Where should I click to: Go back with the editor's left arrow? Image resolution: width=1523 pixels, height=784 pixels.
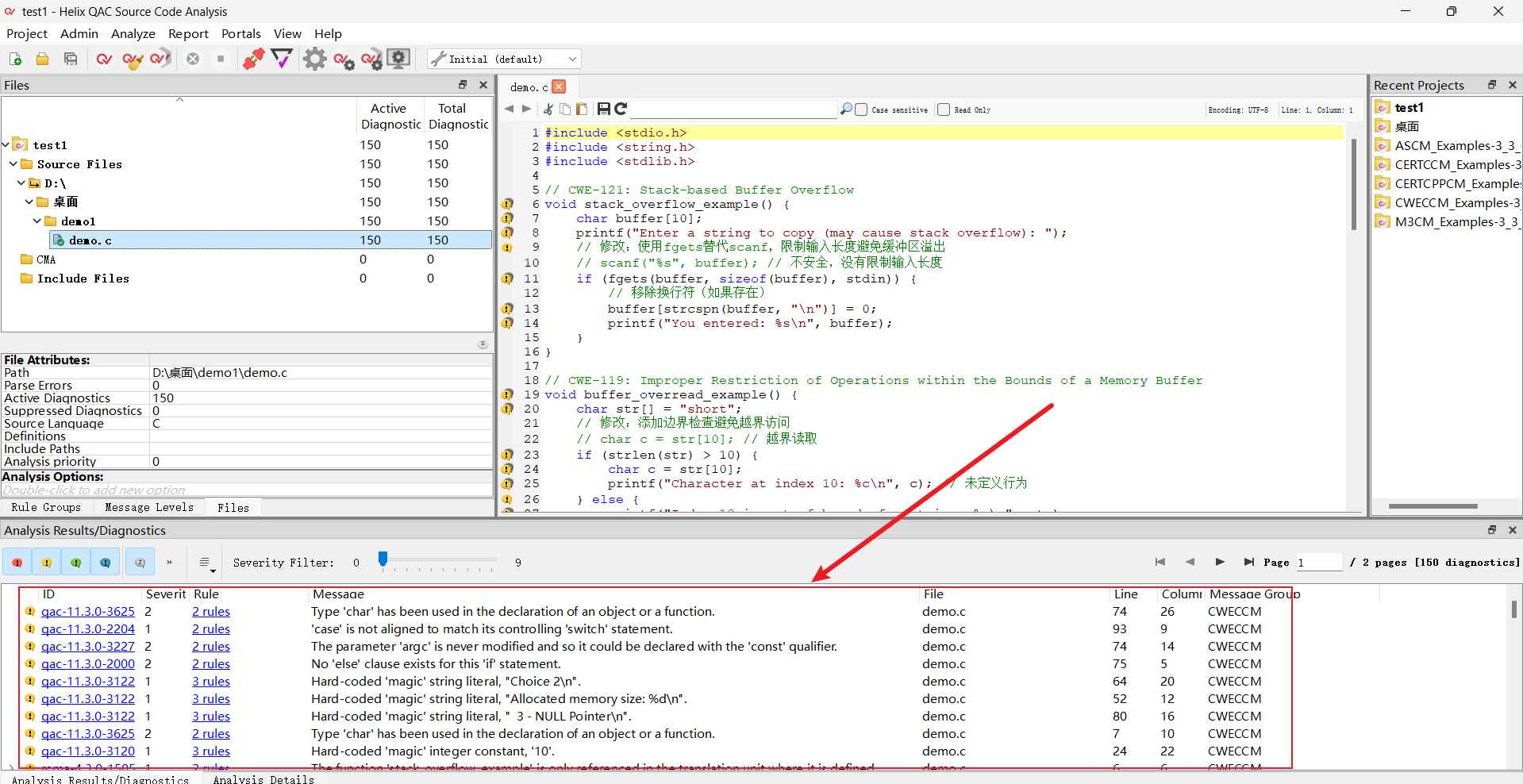[510, 109]
